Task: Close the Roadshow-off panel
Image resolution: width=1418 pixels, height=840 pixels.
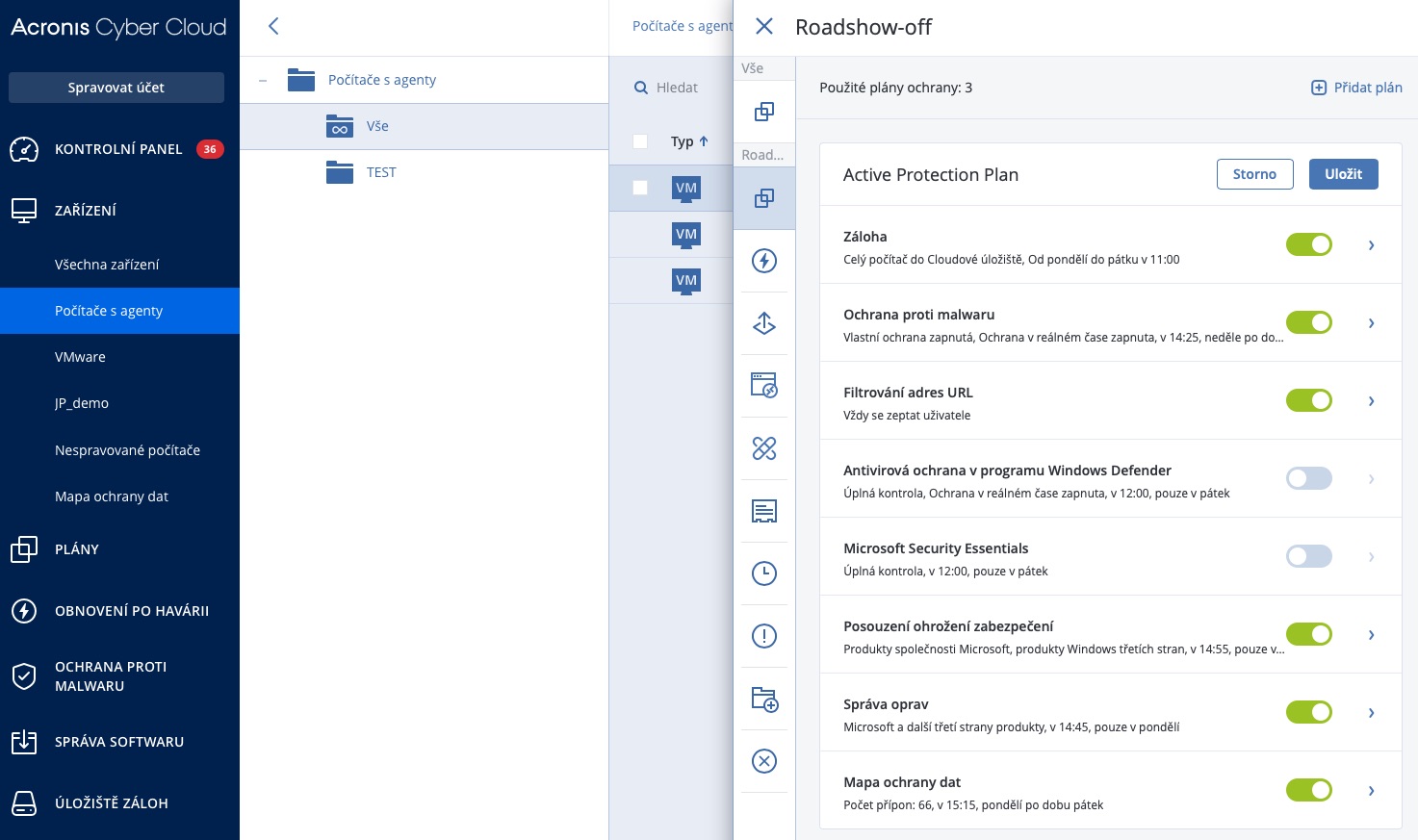Action: [x=764, y=26]
